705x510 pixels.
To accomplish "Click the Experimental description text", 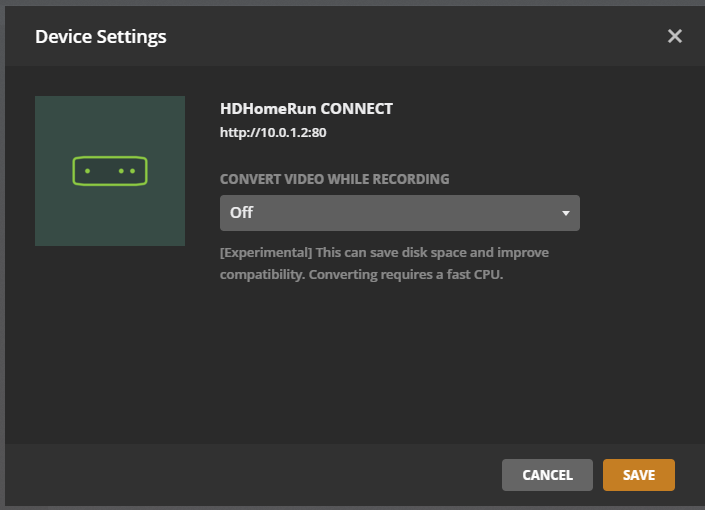I will (384, 263).
